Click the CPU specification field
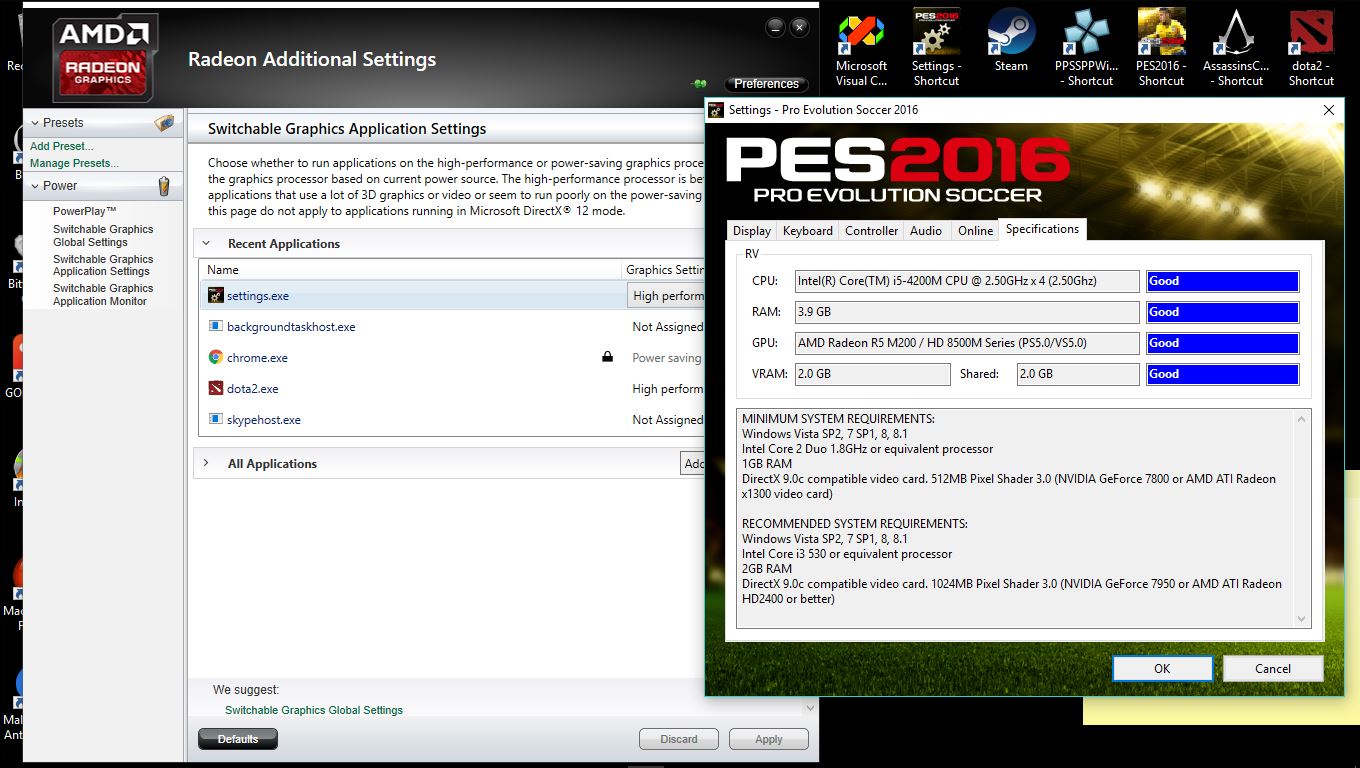This screenshot has height=768, width=1360. [x=967, y=282]
